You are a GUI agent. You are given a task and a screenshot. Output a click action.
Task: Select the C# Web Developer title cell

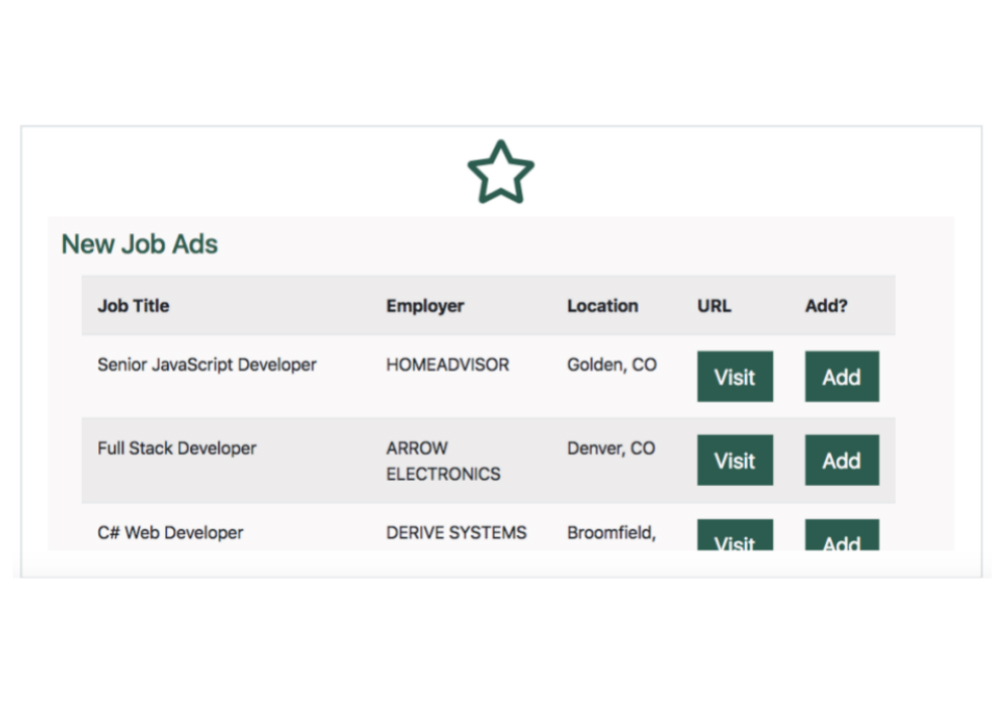[x=170, y=533]
